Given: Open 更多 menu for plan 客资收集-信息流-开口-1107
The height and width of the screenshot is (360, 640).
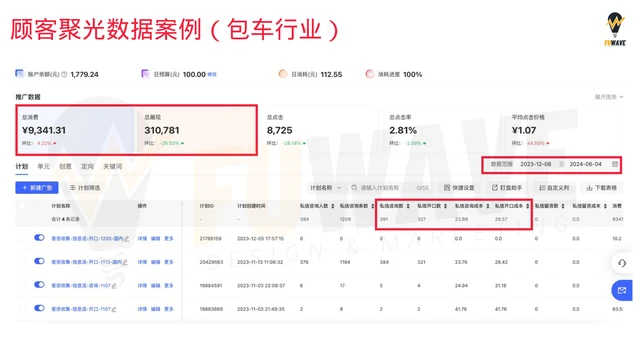Looking at the screenshot, I should (169, 309).
